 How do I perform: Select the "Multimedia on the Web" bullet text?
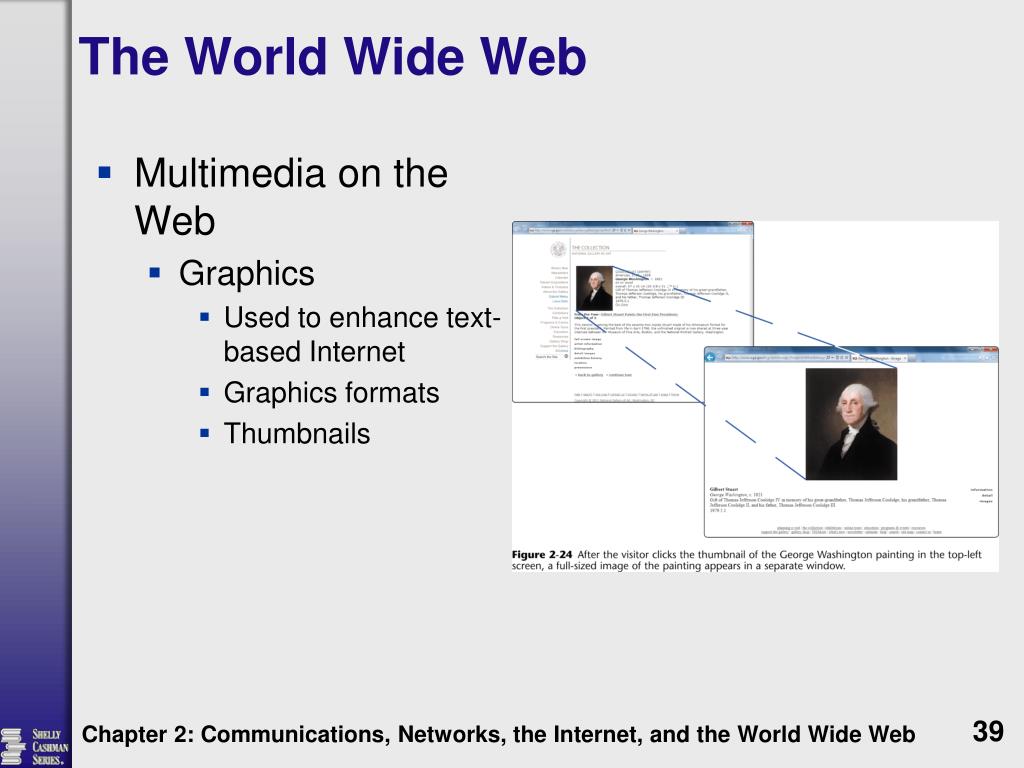coord(291,197)
